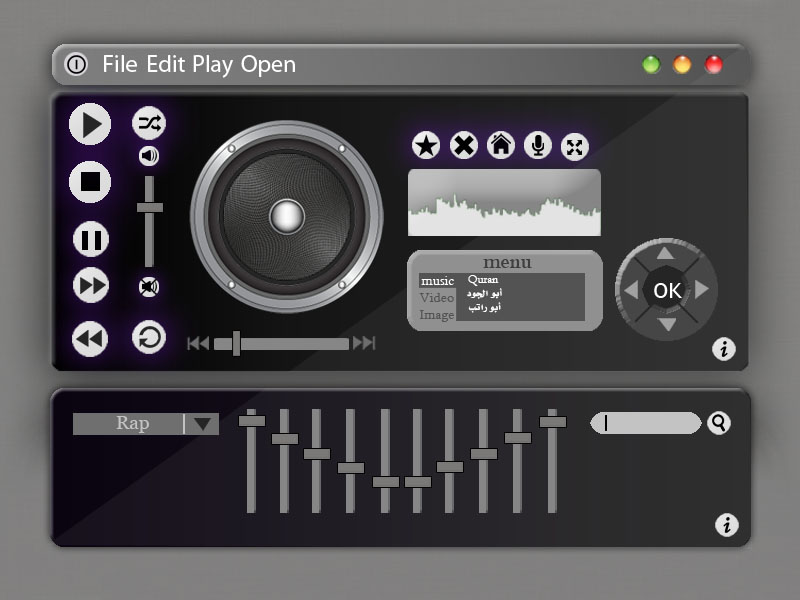Open the Play menu
This screenshot has height=600, width=800.
(213, 66)
